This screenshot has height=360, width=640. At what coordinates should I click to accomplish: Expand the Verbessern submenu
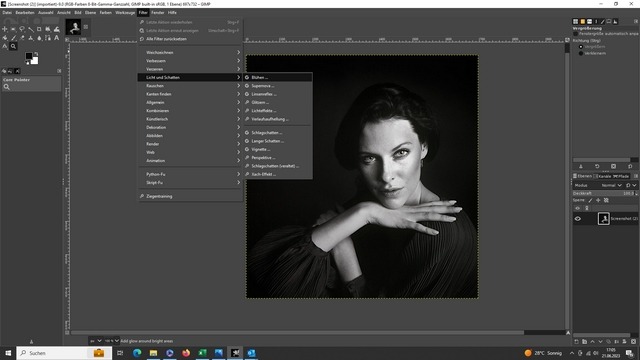pyautogui.click(x=190, y=61)
